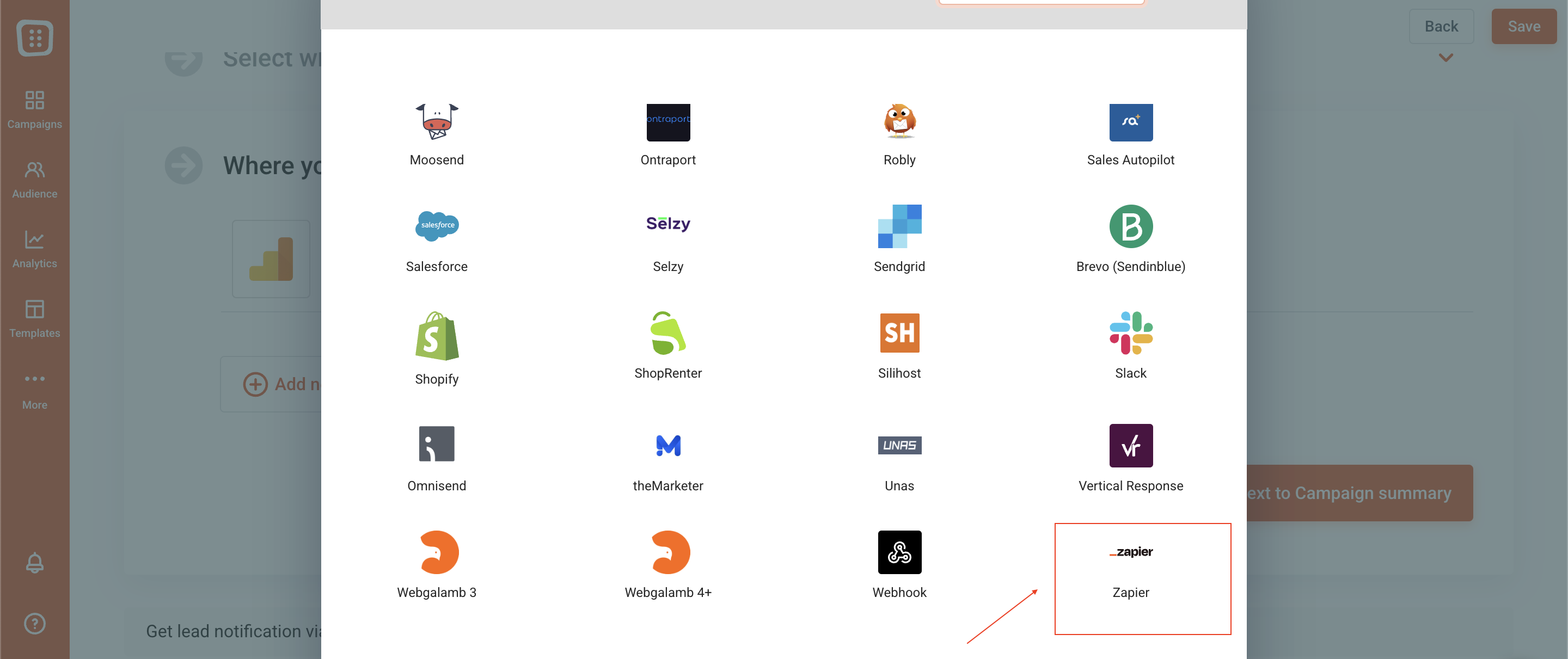This screenshot has width=1568, height=659.
Task: Open the Templates section
Action: pyautogui.click(x=35, y=319)
